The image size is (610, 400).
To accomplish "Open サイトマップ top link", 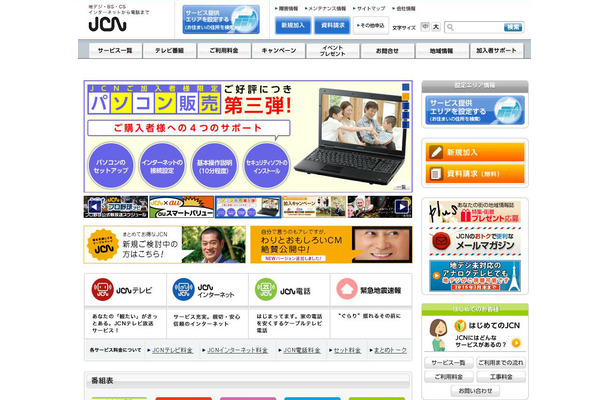I will point(369,8).
